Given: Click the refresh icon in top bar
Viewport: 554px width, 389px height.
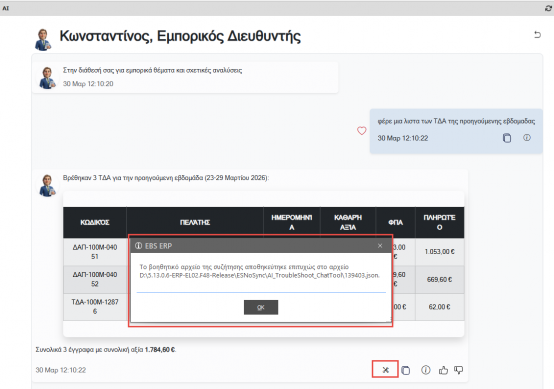Looking at the screenshot, I should coord(548,8).
